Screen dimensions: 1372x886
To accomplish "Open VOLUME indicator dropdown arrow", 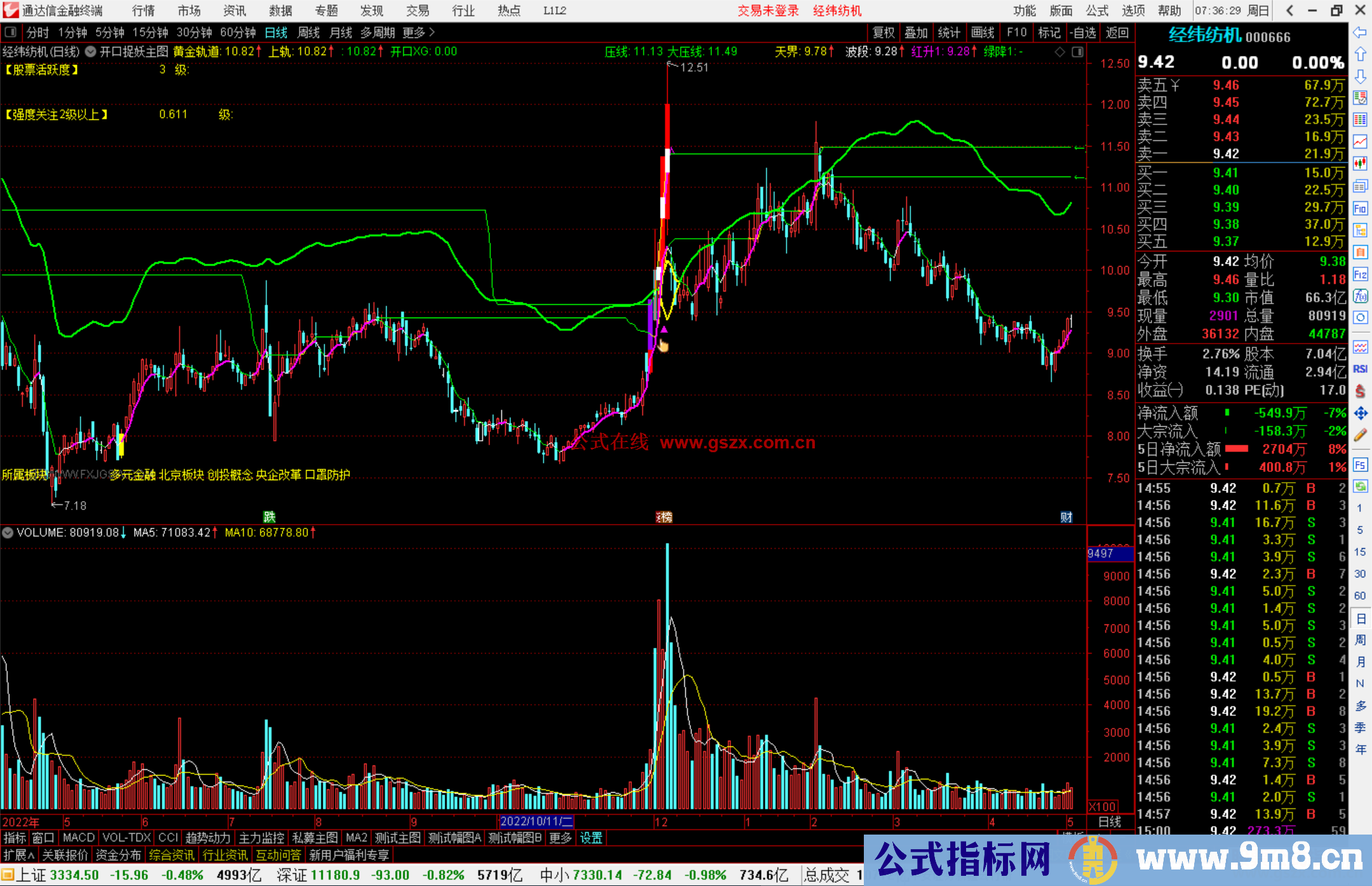I will [x=8, y=533].
